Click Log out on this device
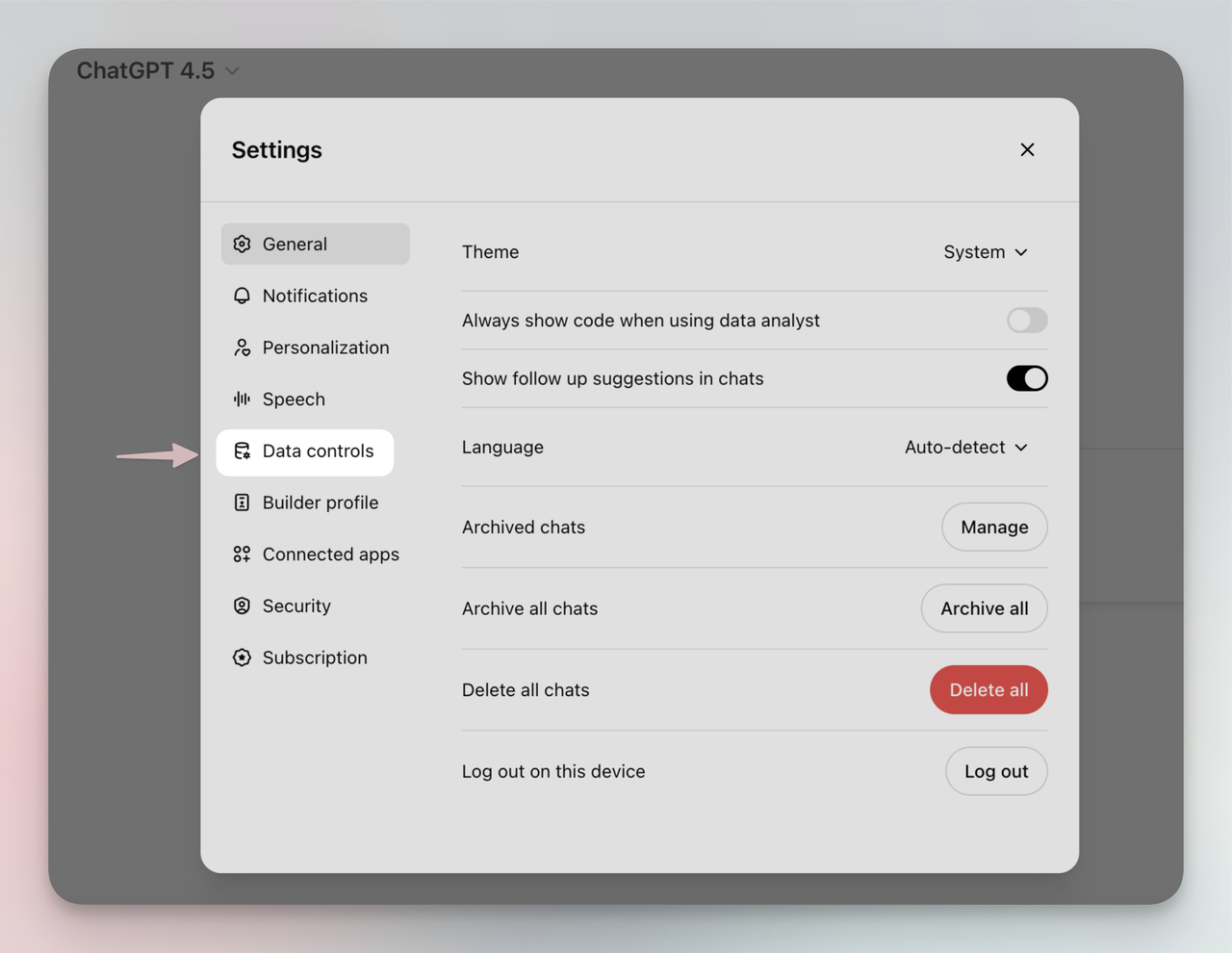Screen dimensions: 1232x953 coord(996,771)
